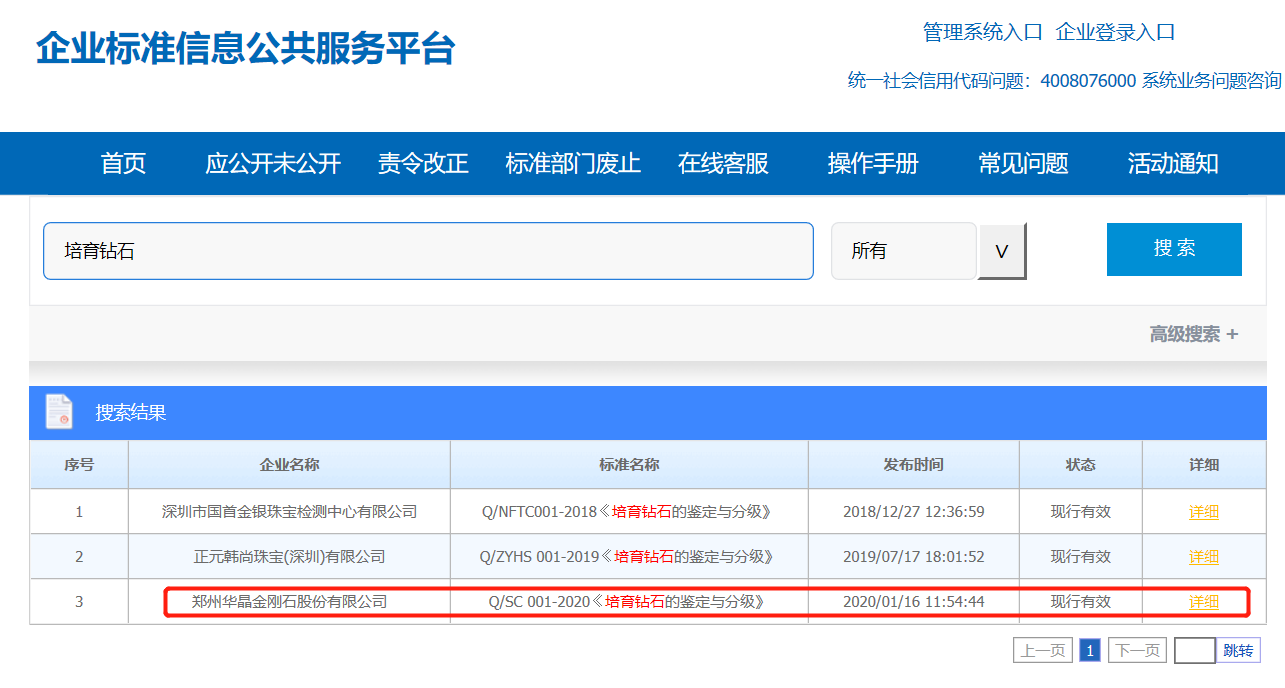Click the 详细 column header
Image resolution: width=1285 pixels, height=688 pixels.
(1204, 464)
